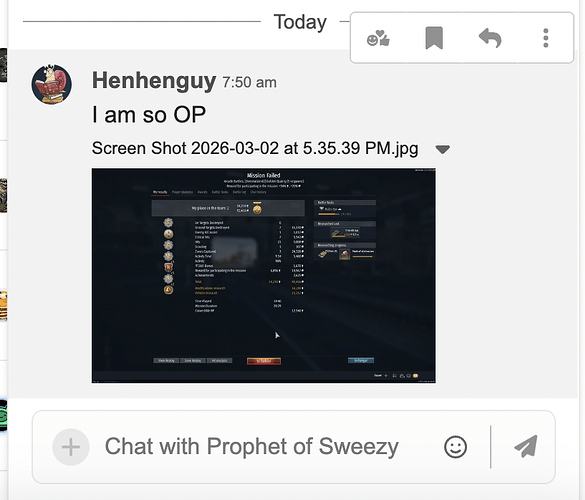The height and width of the screenshot is (500, 585).
Task: Open the three-dot more options menu
Action: [x=546, y=38]
